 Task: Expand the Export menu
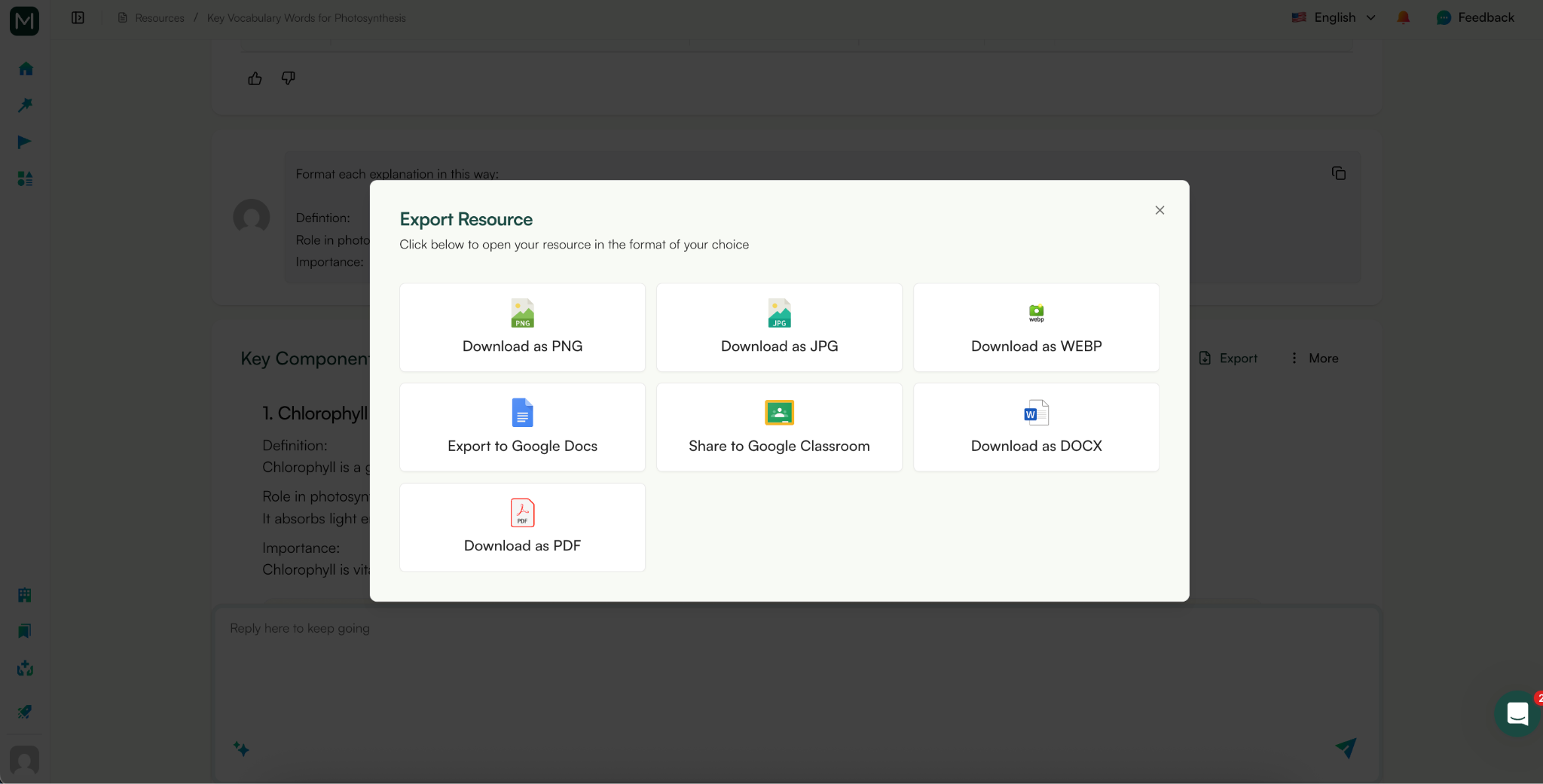[x=1228, y=358]
